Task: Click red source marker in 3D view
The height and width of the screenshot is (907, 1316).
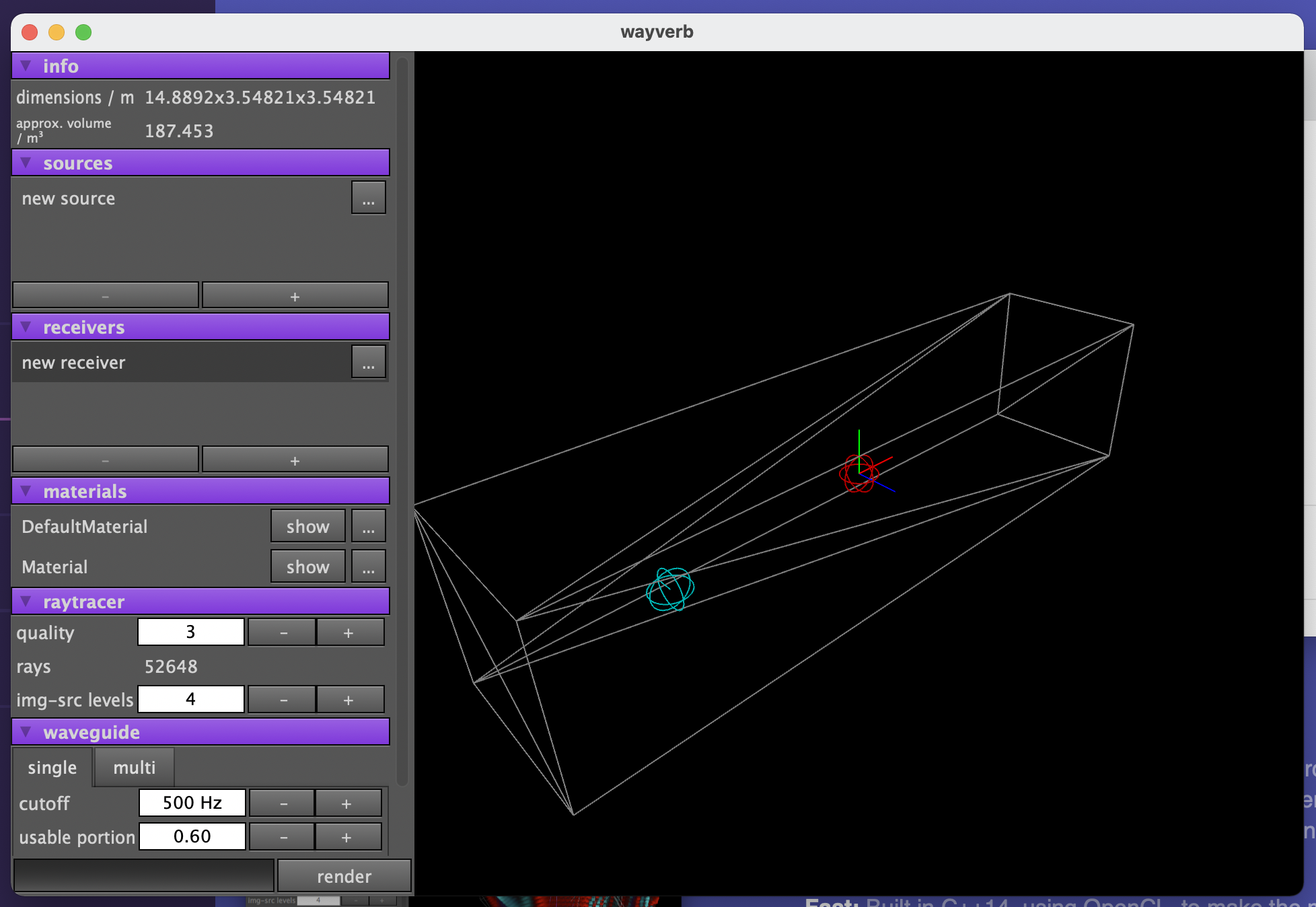Action: point(859,473)
